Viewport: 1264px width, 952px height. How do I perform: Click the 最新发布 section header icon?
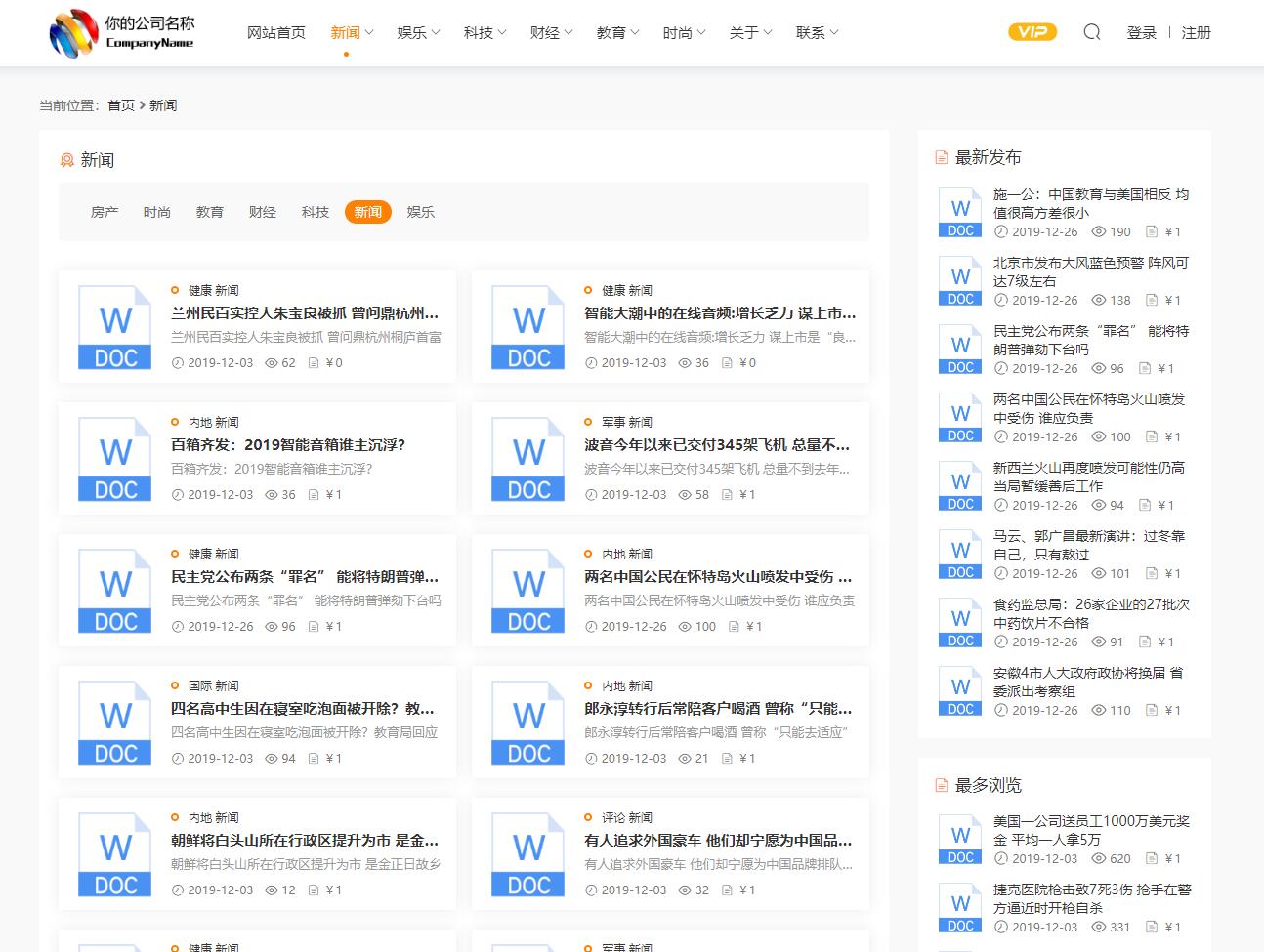pyautogui.click(x=940, y=156)
